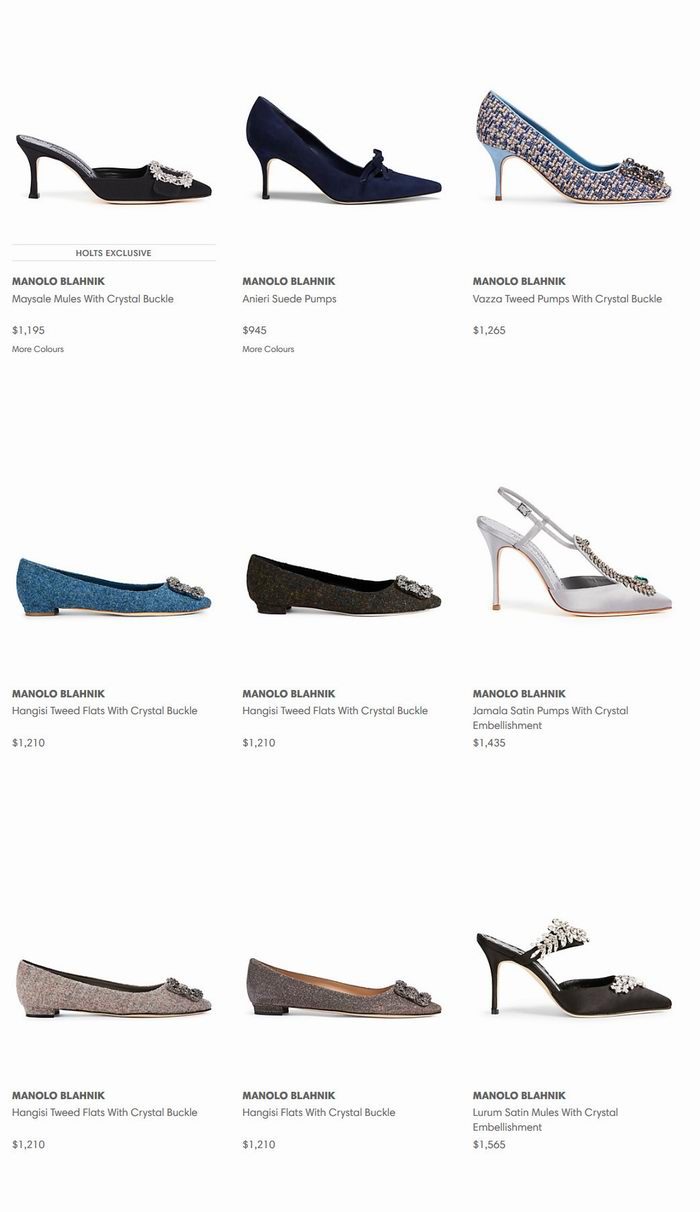Screen dimensions: 700x1212
Task: Open the dark green Hangisi tweed flat image
Action: coord(344,584)
